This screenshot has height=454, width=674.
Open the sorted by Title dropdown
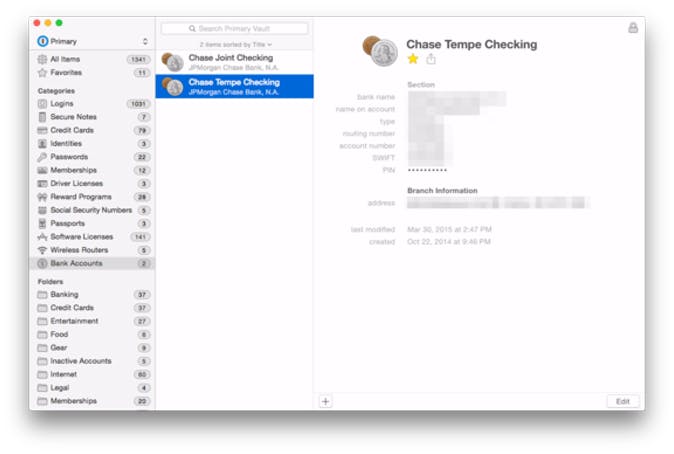[x=236, y=44]
